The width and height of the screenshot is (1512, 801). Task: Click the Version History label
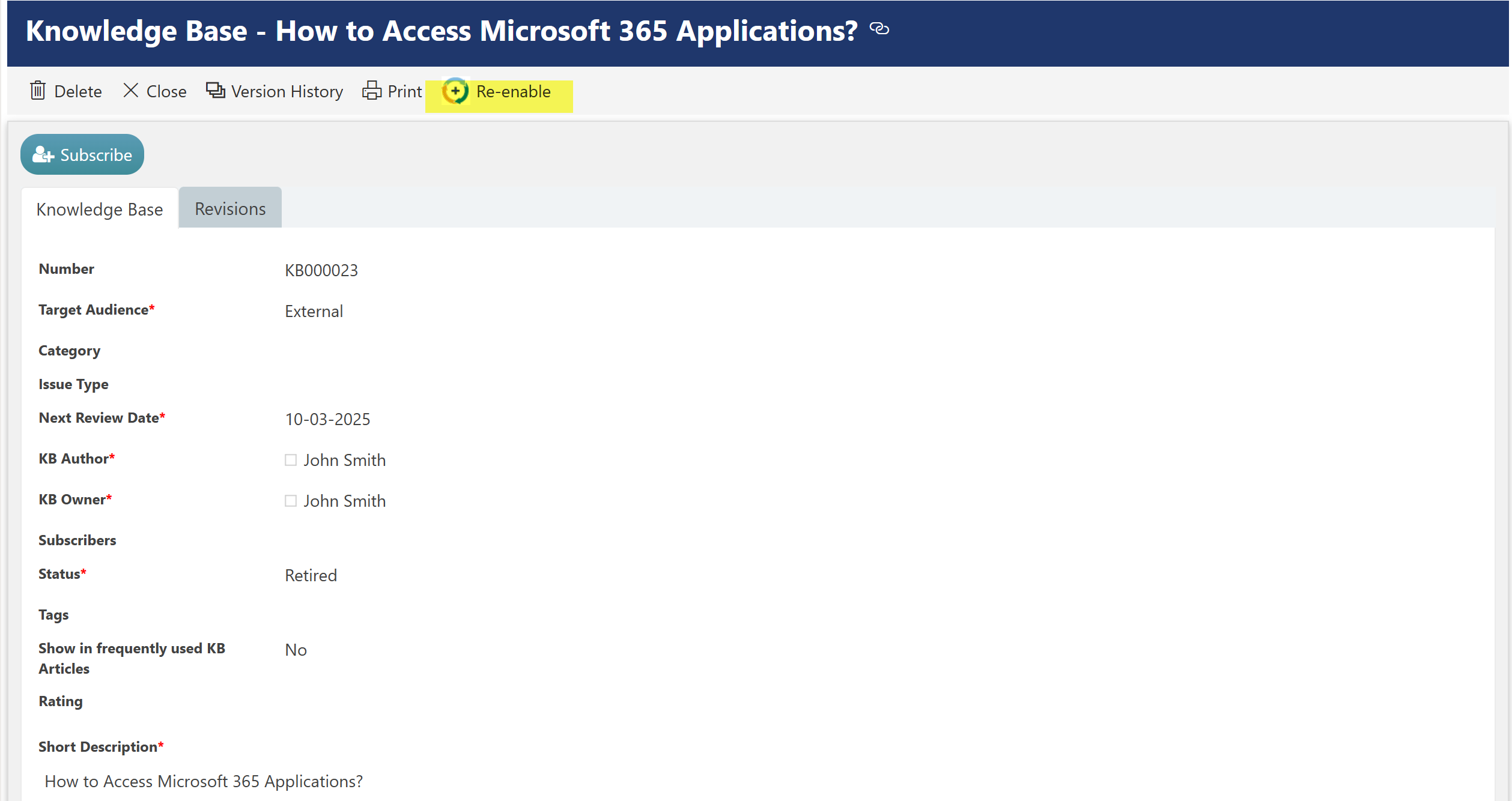(x=287, y=91)
